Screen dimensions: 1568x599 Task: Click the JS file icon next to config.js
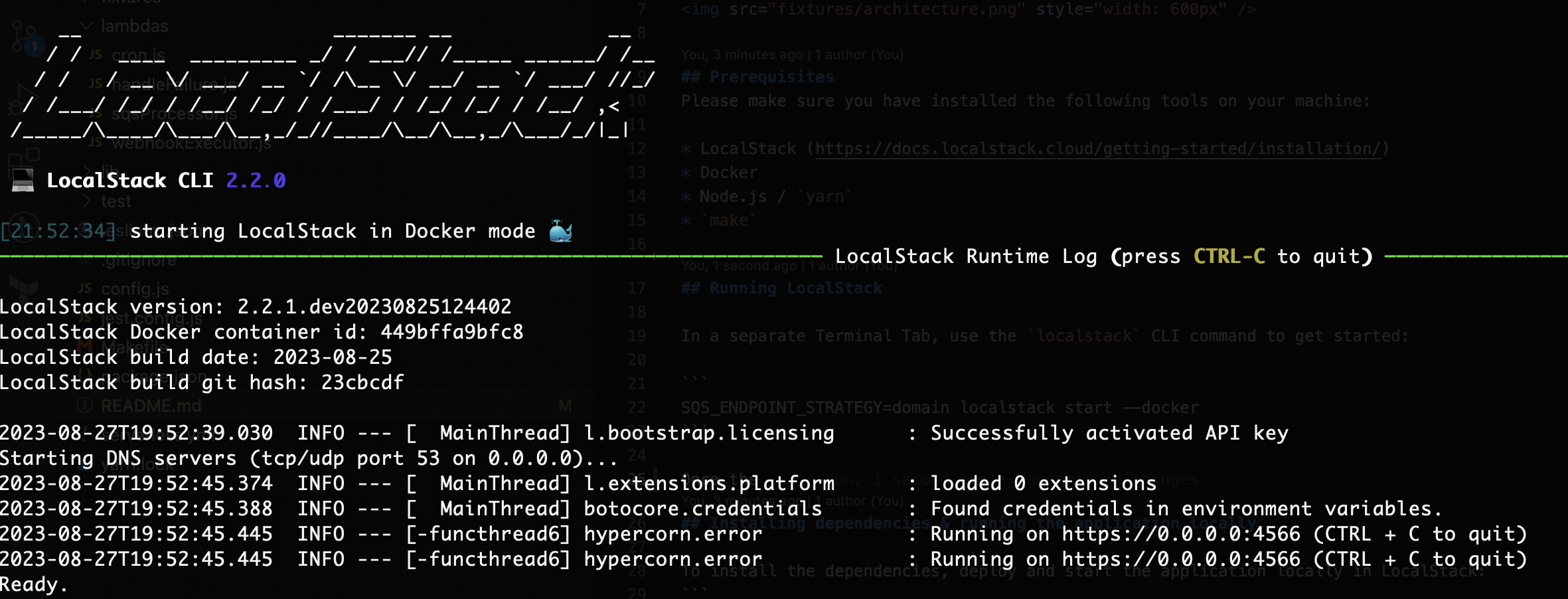point(85,288)
